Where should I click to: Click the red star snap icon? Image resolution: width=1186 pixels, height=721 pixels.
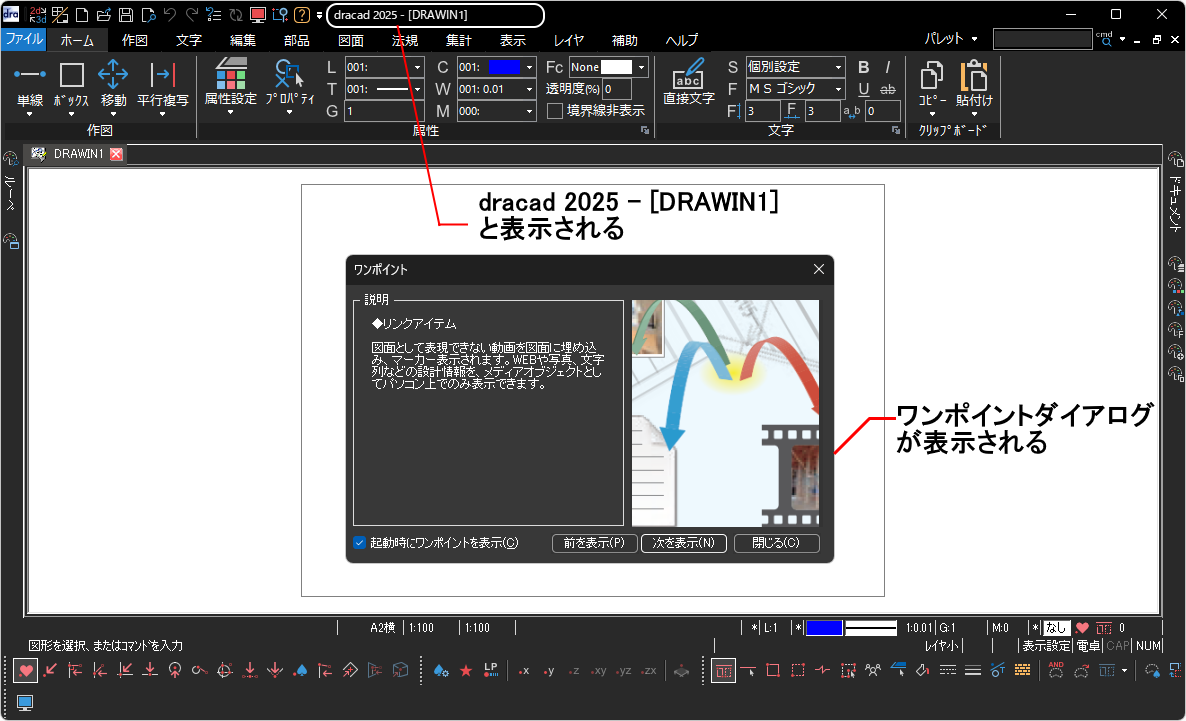(x=466, y=670)
